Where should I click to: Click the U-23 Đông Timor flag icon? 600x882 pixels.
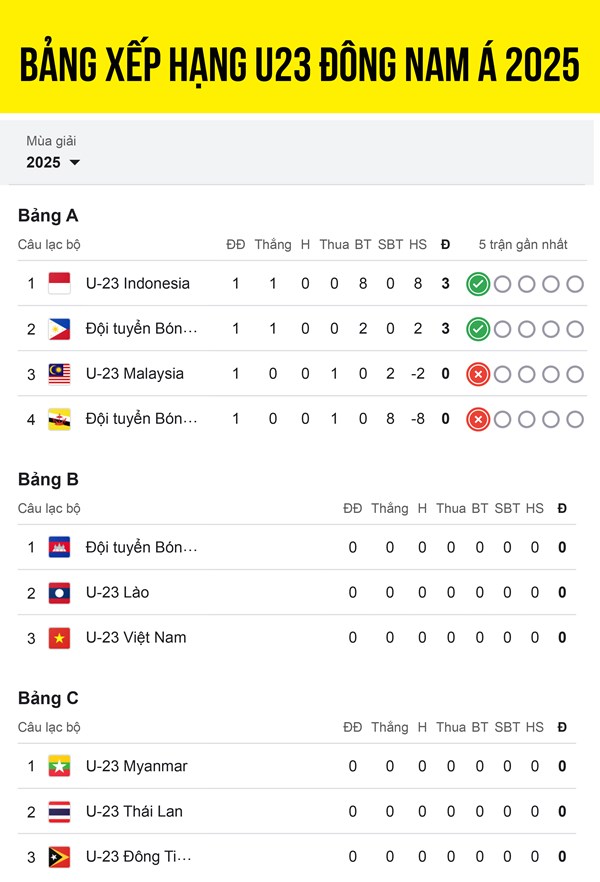pos(59,857)
